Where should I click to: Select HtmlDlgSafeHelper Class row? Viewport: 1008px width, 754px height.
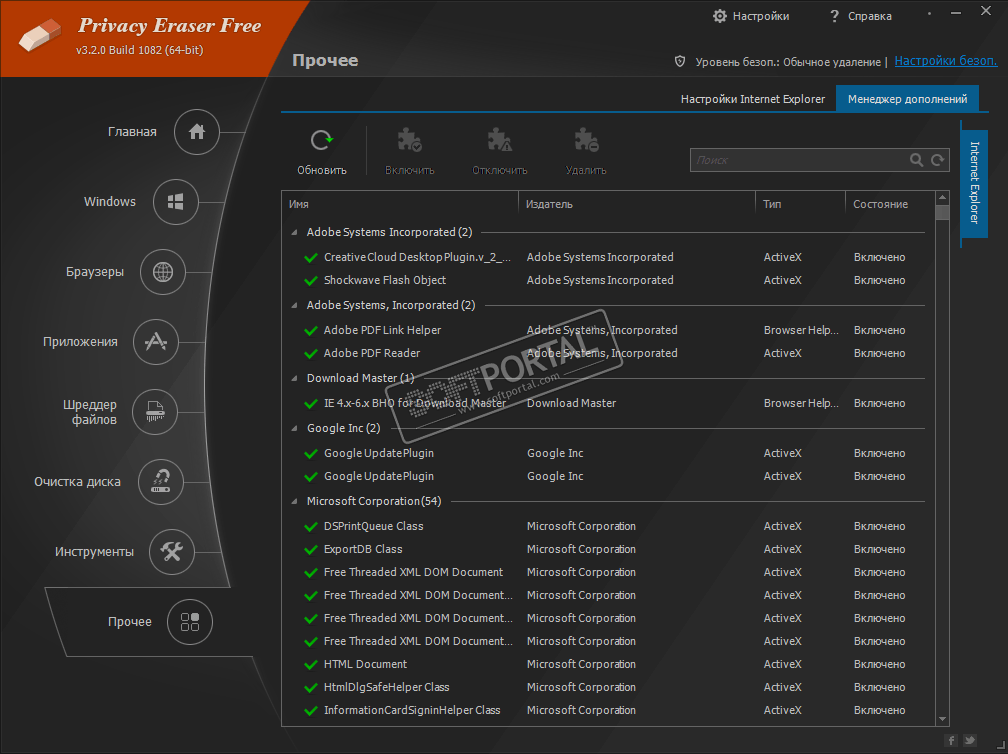tap(609, 688)
